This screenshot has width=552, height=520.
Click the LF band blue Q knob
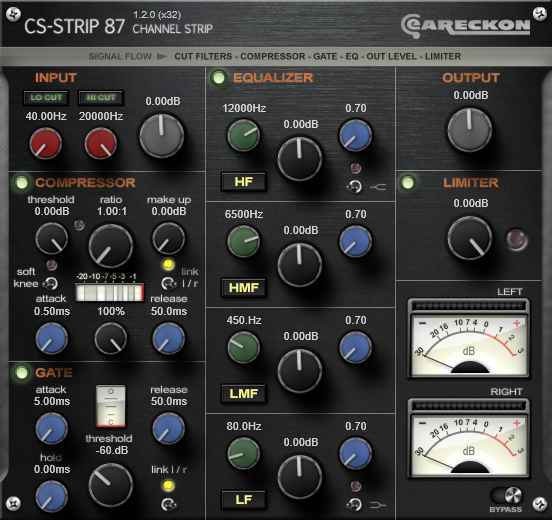coord(356,453)
